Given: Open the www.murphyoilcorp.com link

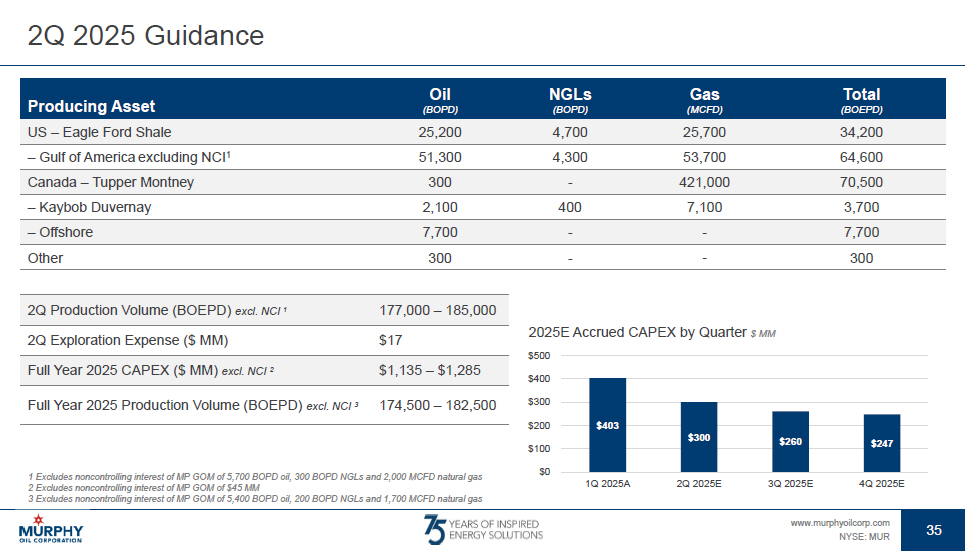Looking at the screenshot, I should [840, 523].
